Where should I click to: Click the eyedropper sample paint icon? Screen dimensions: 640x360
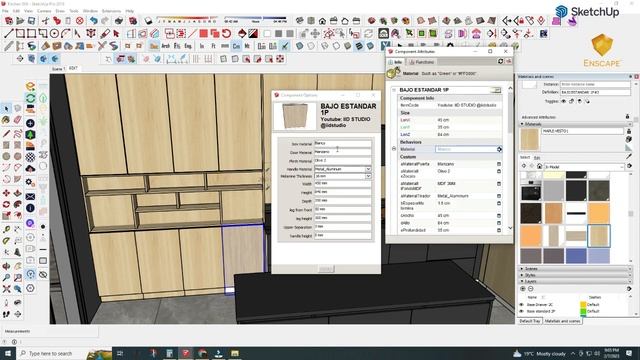coord(629,156)
